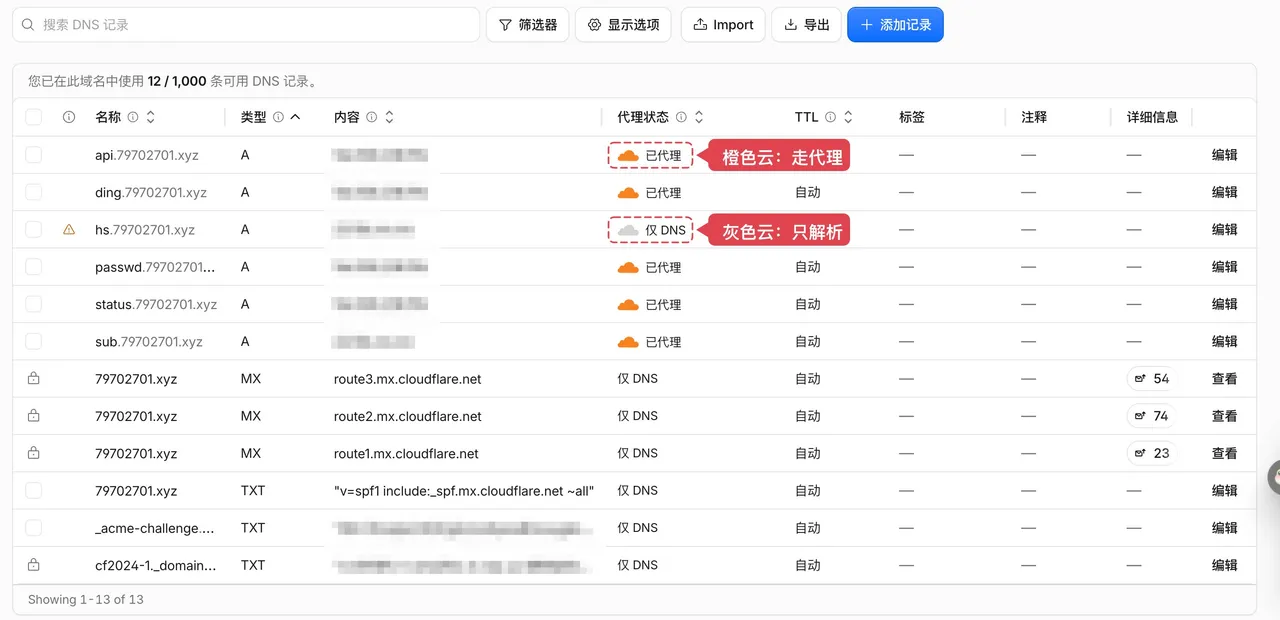Check the _acme-challenge row checkbox
The width and height of the screenshot is (1280, 620).
pos(34,528)
